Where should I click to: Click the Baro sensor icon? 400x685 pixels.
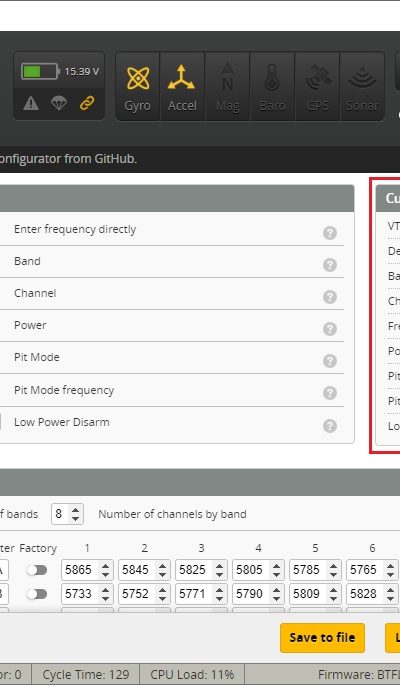272,86
